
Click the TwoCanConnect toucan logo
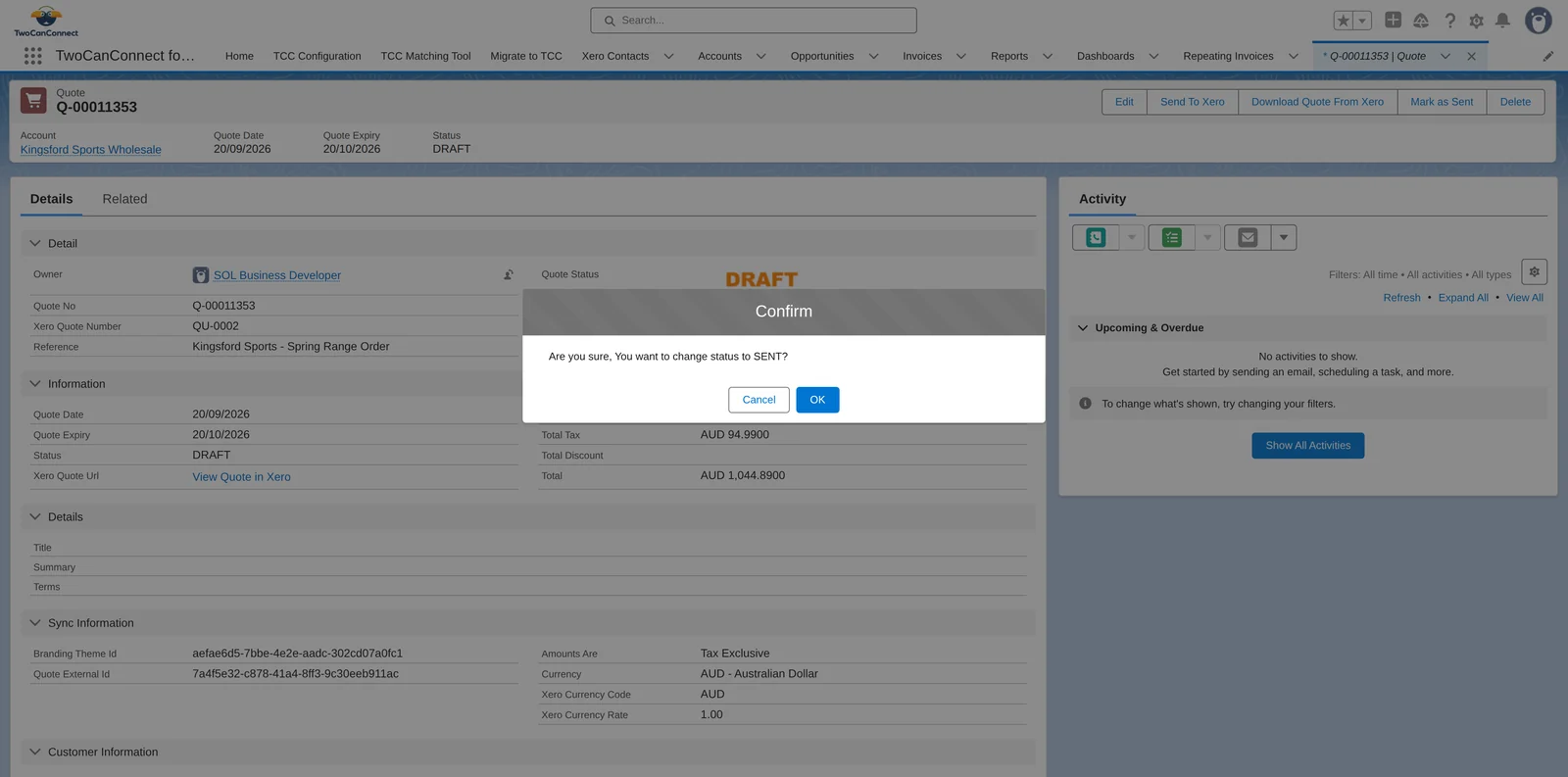(46, 21)
